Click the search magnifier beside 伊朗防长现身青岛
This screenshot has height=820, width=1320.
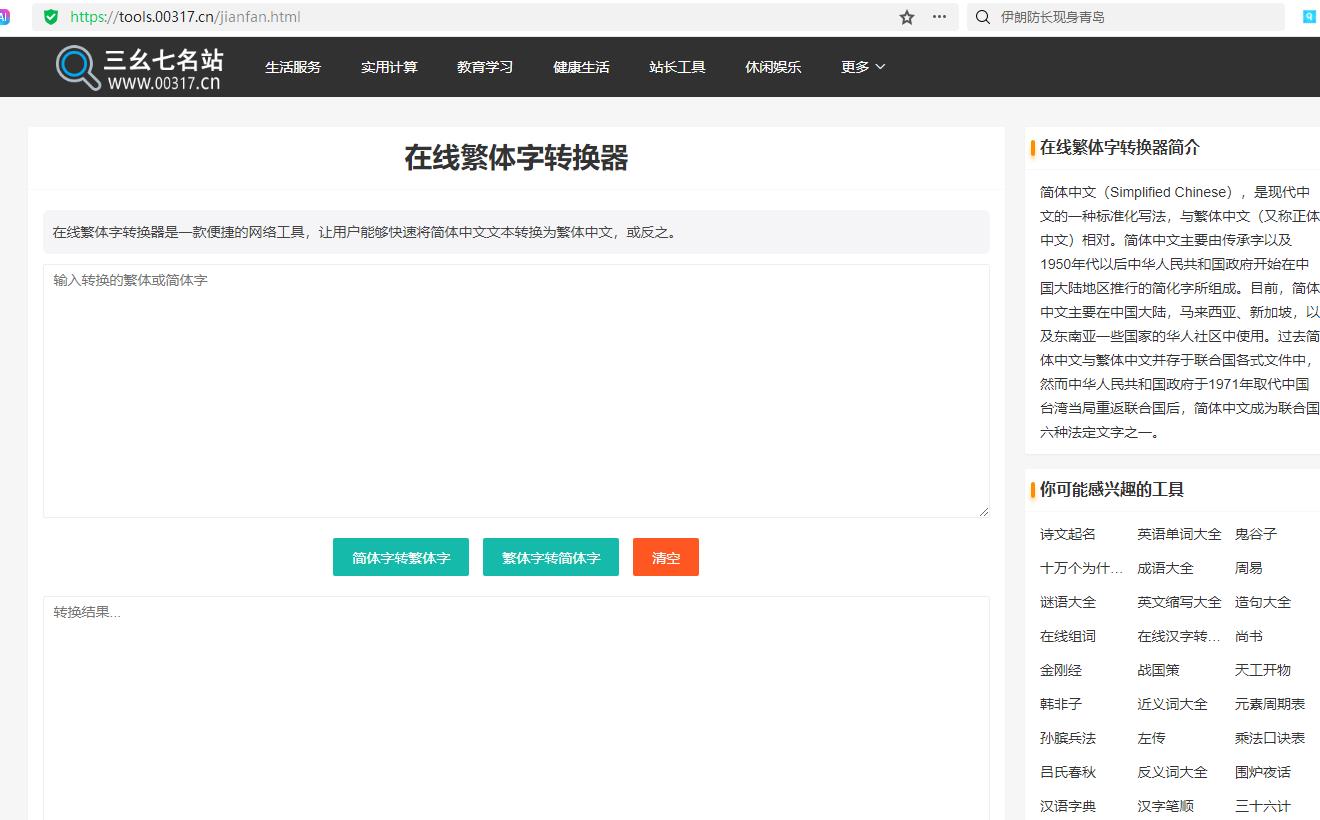(x=981, y=17)
